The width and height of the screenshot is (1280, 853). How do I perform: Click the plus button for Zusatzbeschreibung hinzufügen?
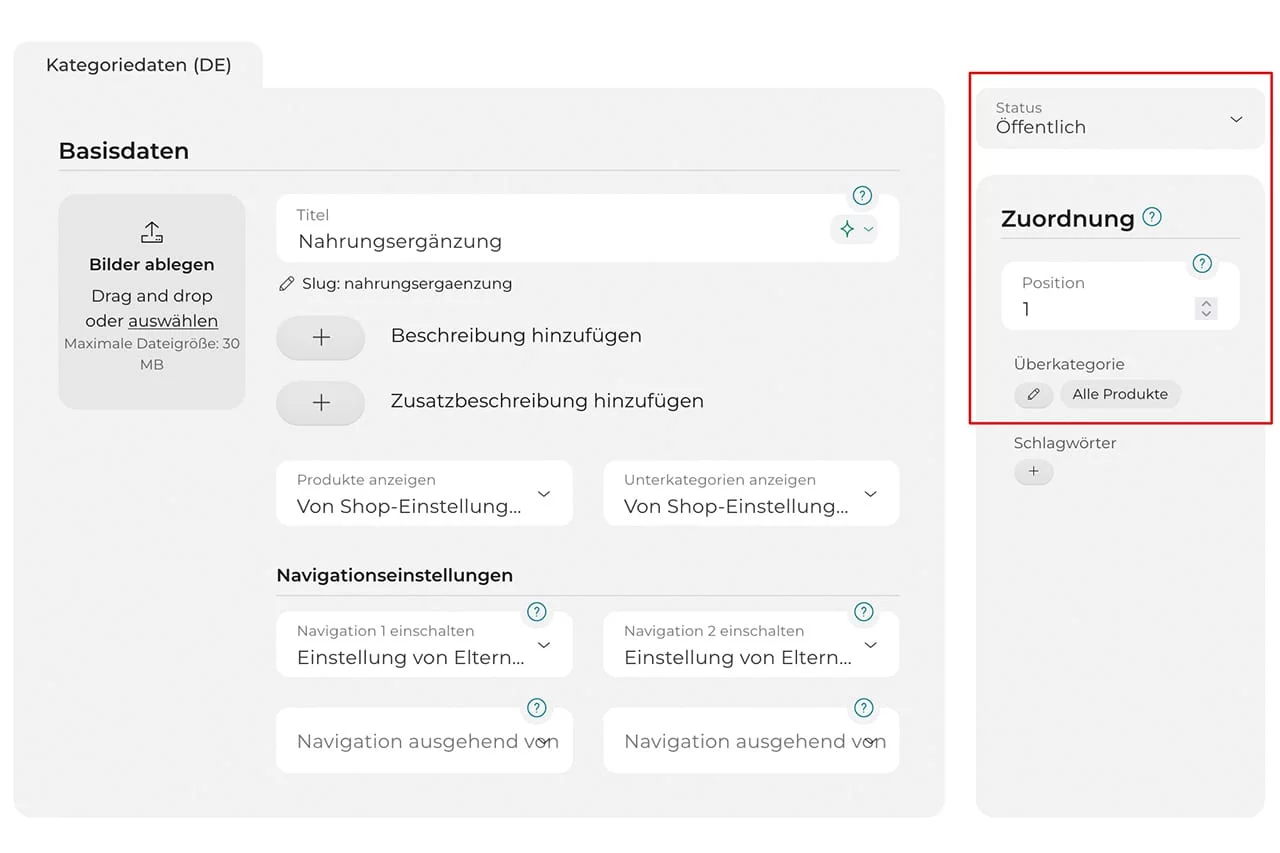coord(321,403)
